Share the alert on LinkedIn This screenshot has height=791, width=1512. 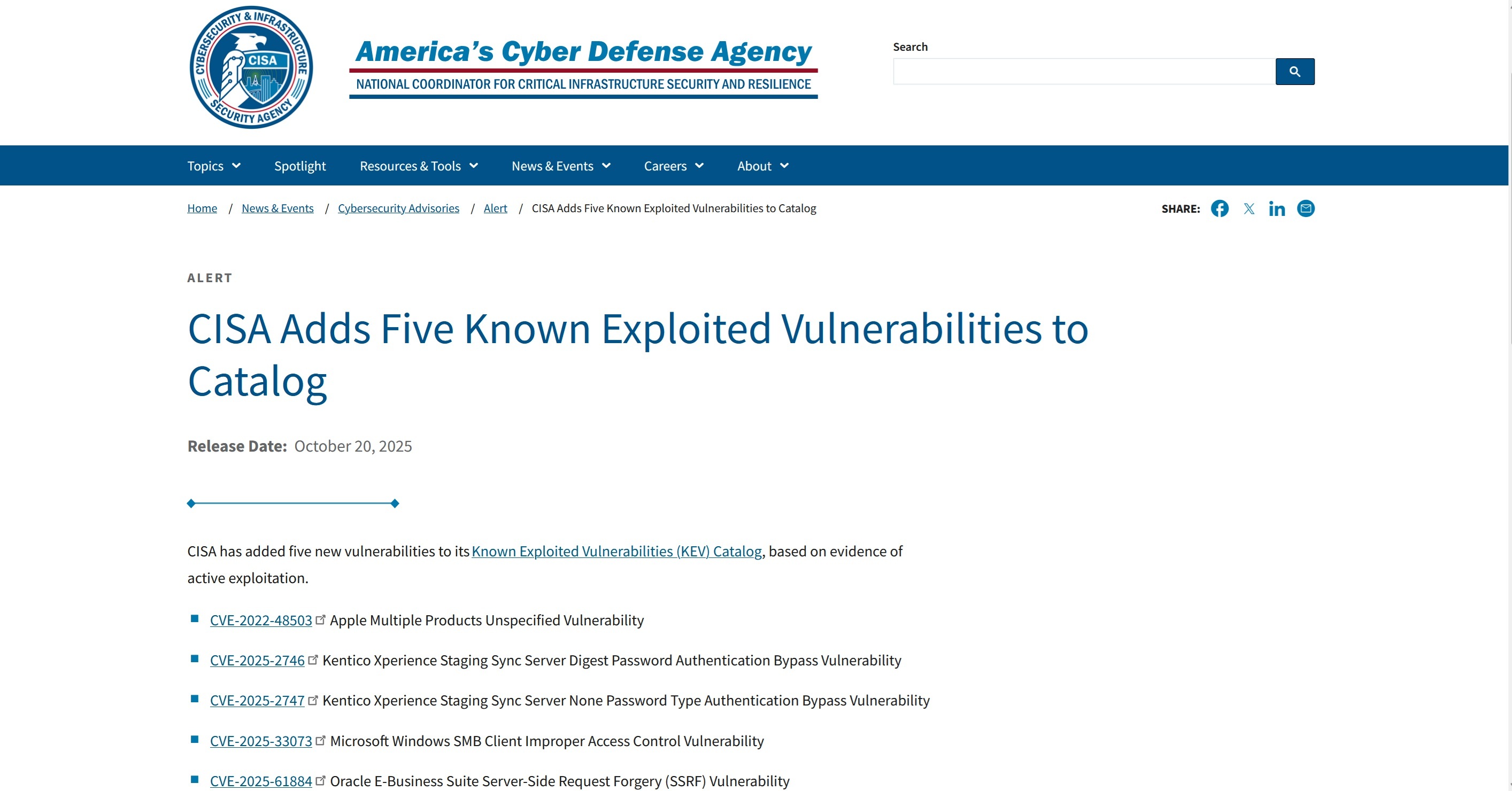[x=1277, y=208]
